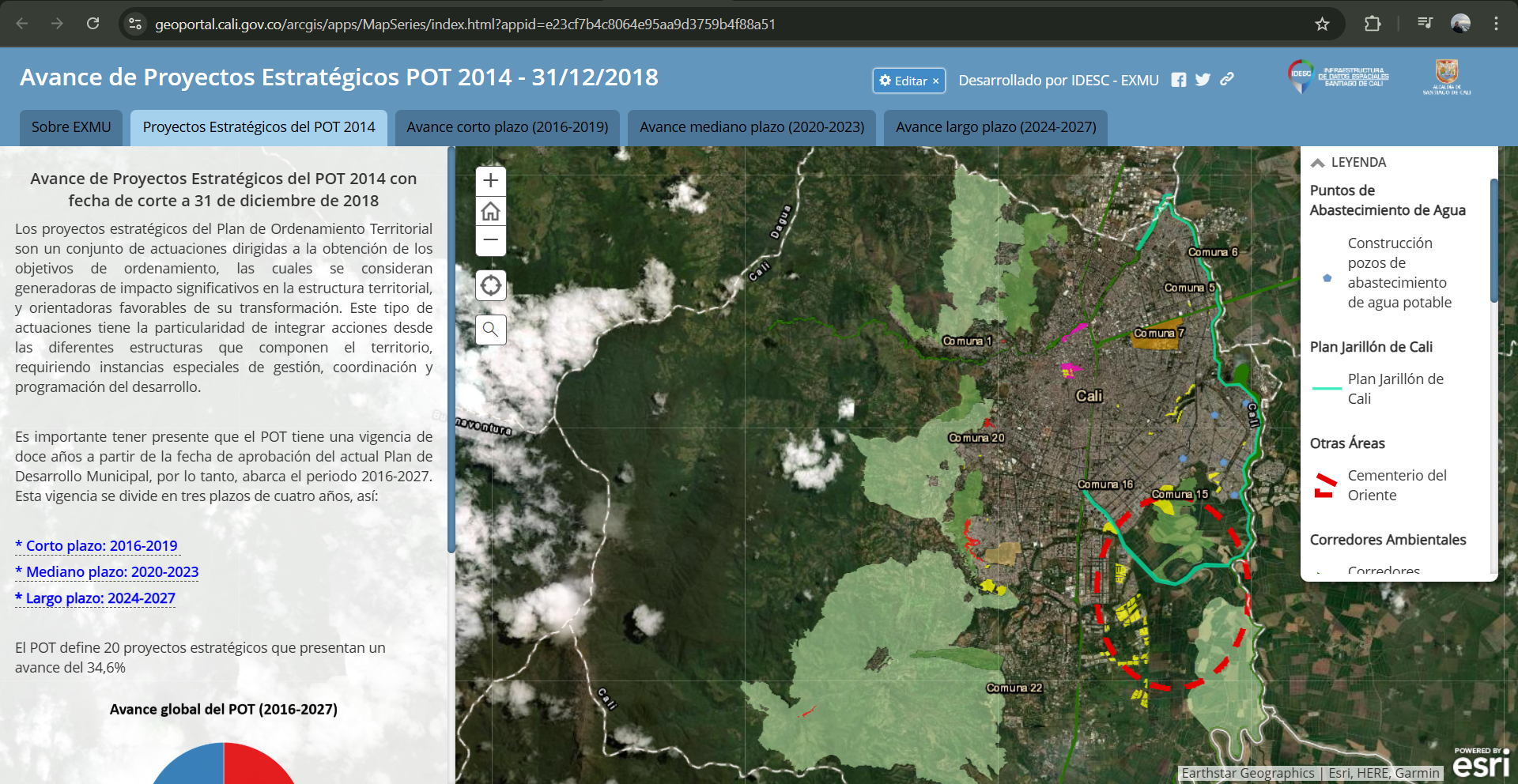Viewport: 1518px width, 784px height.
Task: Open the map search tool
Action: point(490,330)
